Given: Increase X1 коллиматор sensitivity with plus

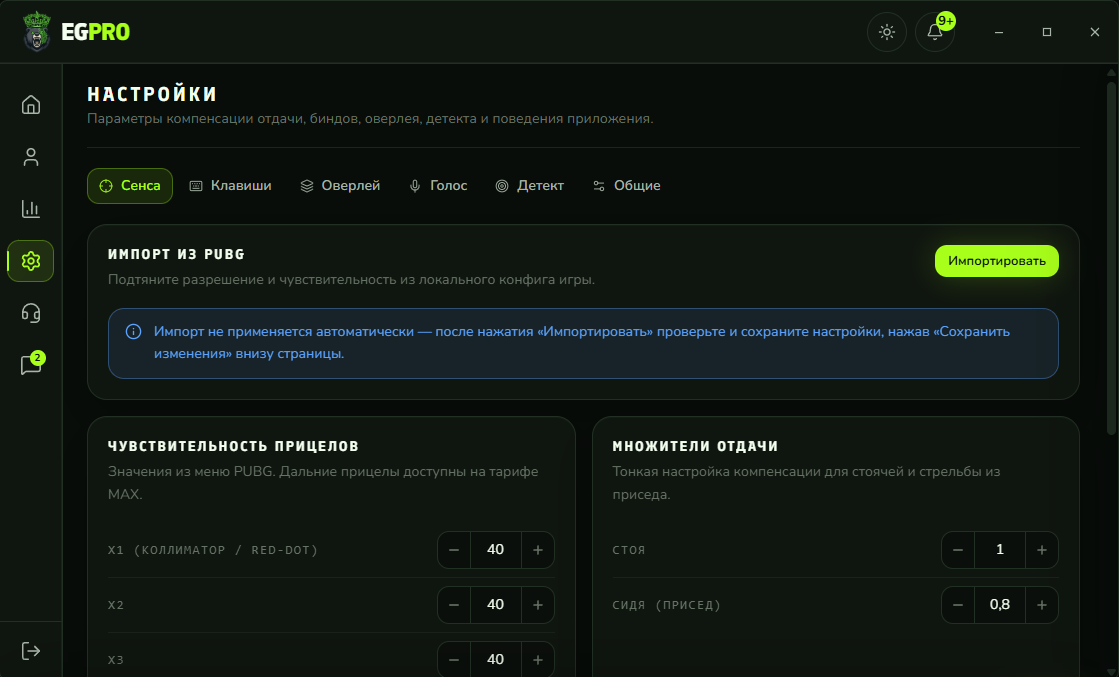Looking at the screenshot, I should [538, 550].
